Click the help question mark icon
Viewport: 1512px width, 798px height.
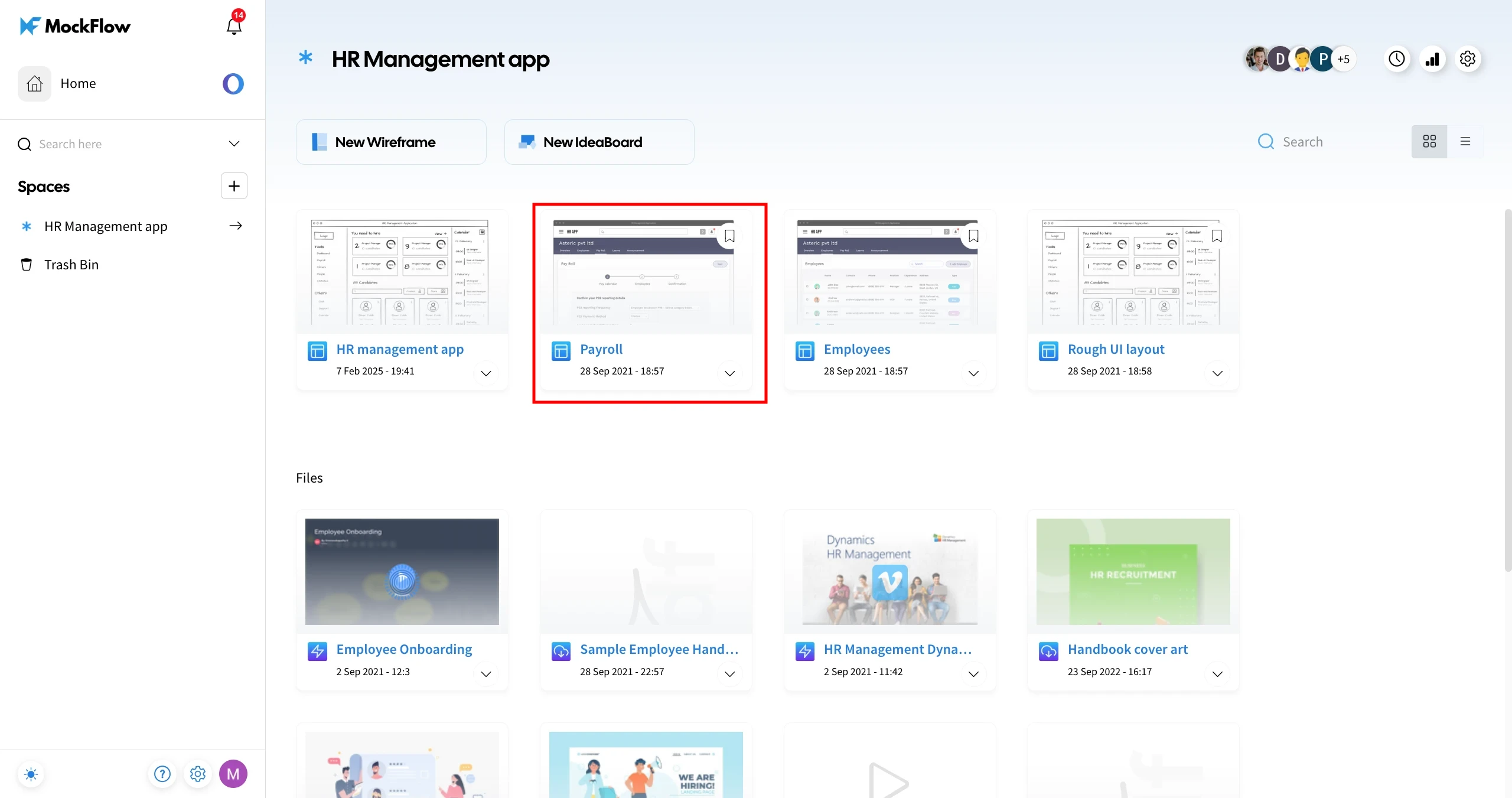click(x=162, y=774)
